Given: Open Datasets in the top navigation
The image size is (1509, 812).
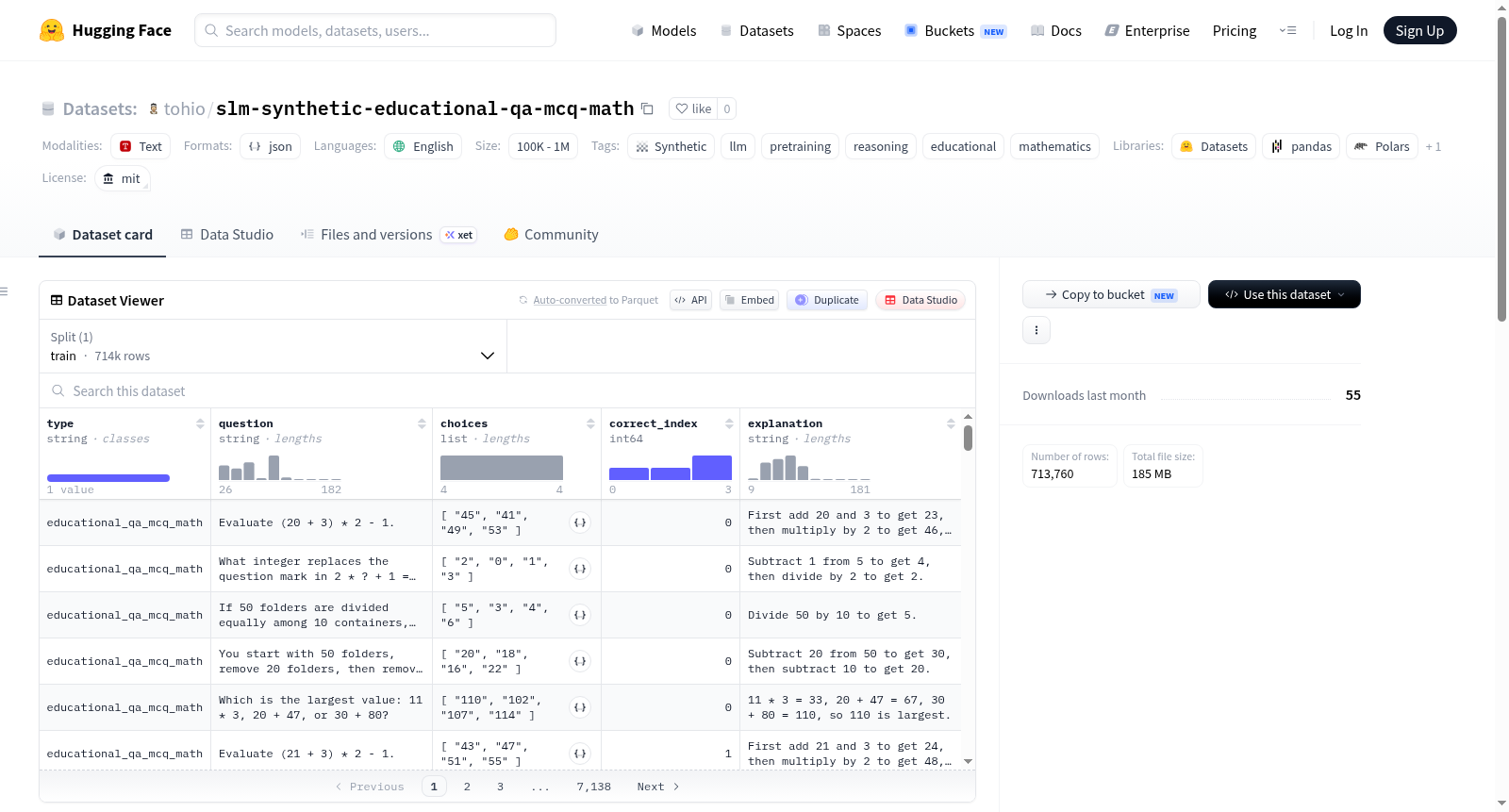Looking at the screenshot, I should (x=756, y=30).
